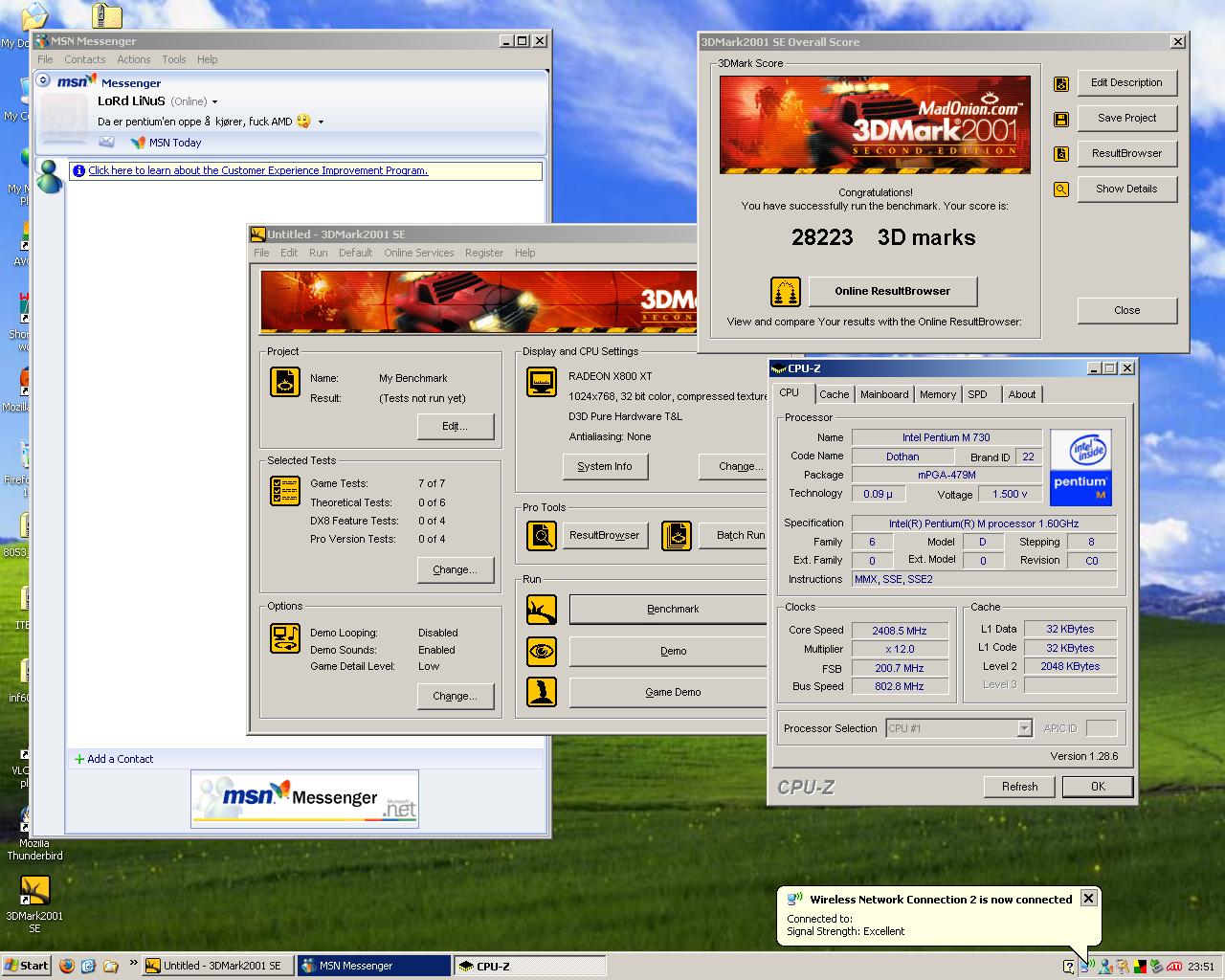
Task: Switch to the Mainboard tab in CPU-Z
Action: click(884, 394)
